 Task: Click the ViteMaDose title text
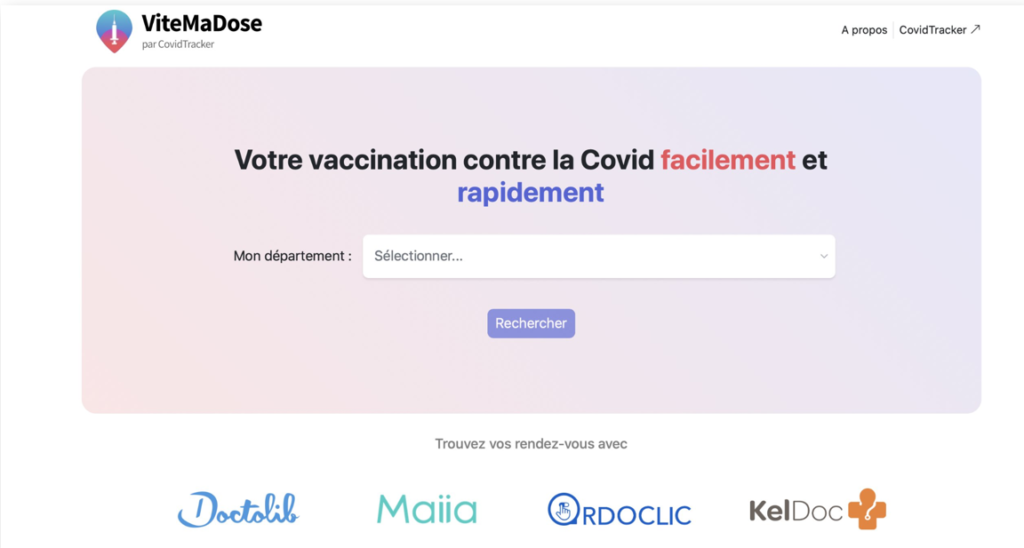202,24
